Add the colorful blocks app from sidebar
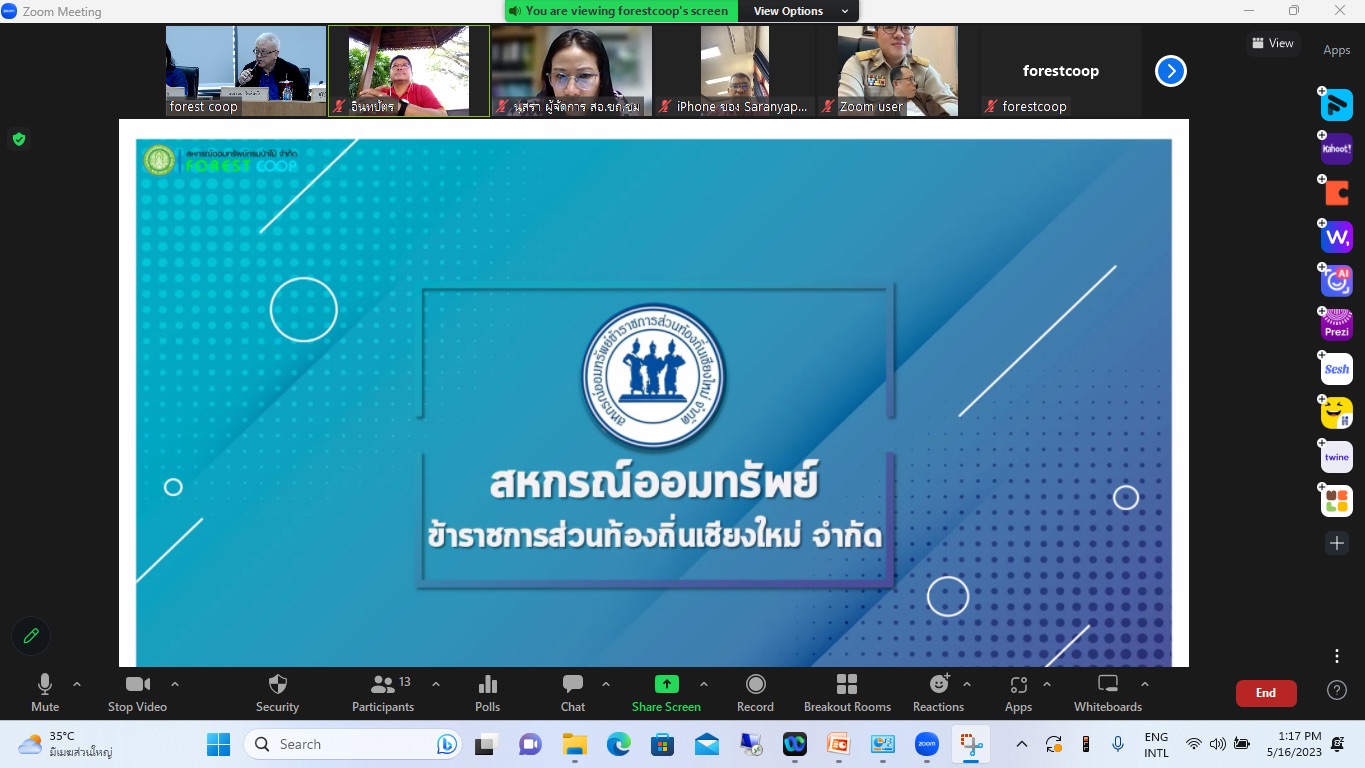 tap(1337, 501)
